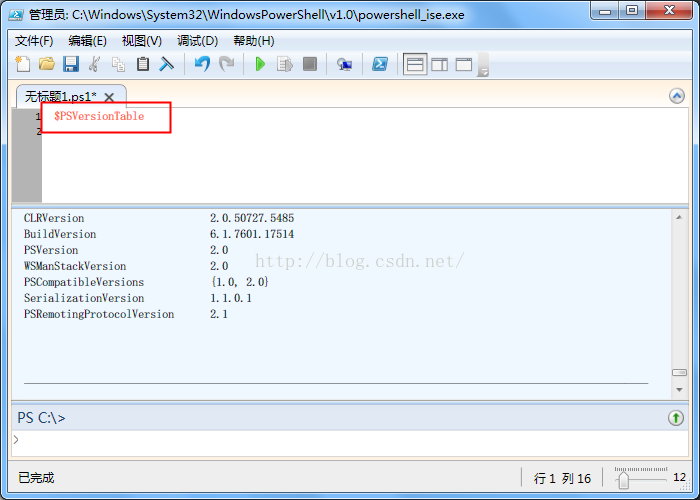Paste from clipboard icon

(143, 64)
